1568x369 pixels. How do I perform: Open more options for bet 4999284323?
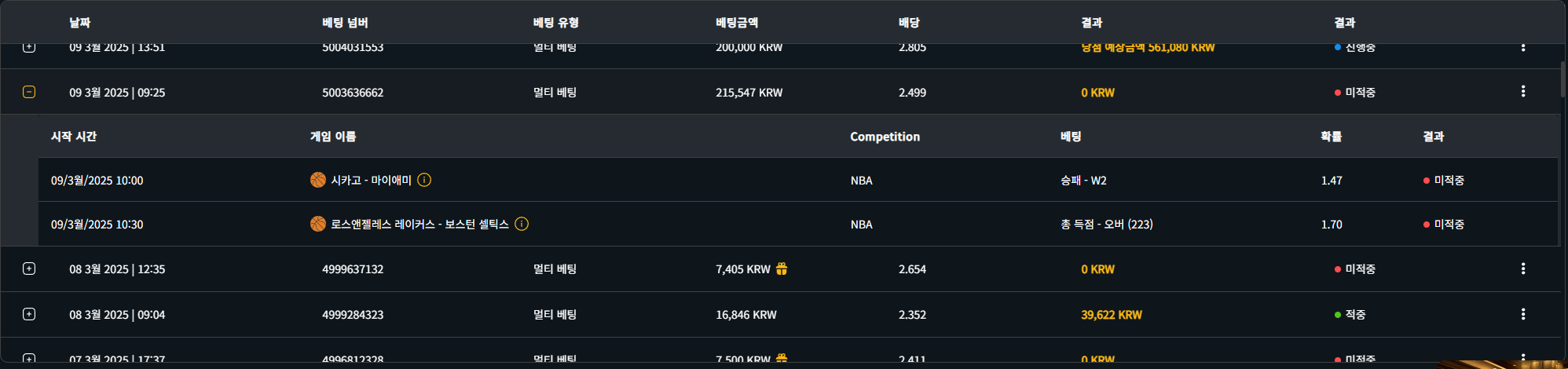[1522, 314]
